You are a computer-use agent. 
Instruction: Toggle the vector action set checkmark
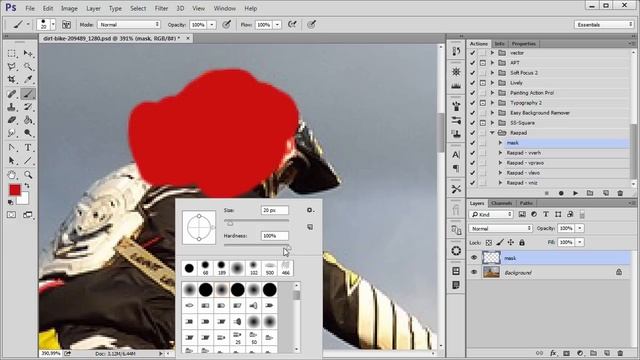tap(472, 53)
